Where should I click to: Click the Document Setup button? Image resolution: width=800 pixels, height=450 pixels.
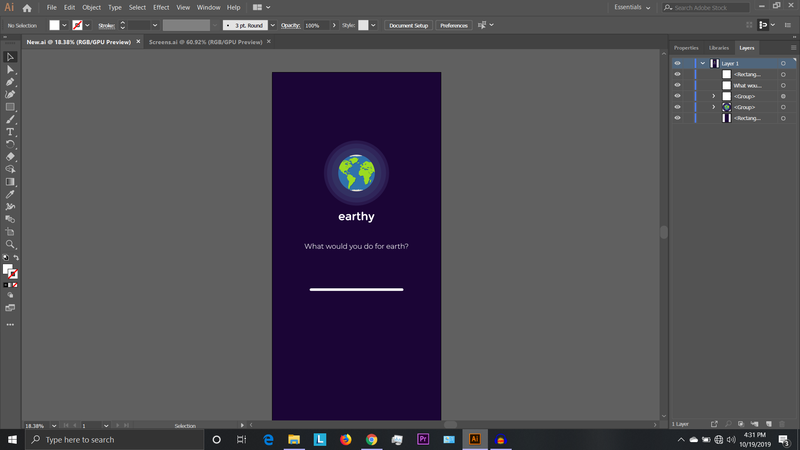(x=408, y=25)
